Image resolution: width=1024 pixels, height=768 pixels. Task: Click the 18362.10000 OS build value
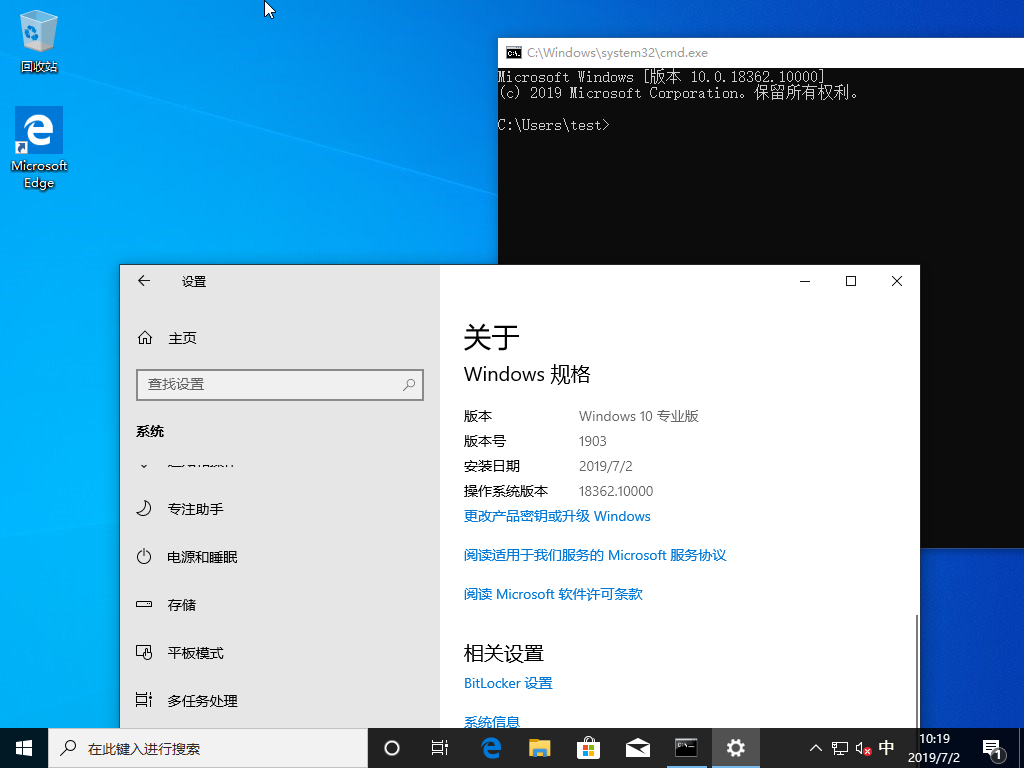coord(616,491)
